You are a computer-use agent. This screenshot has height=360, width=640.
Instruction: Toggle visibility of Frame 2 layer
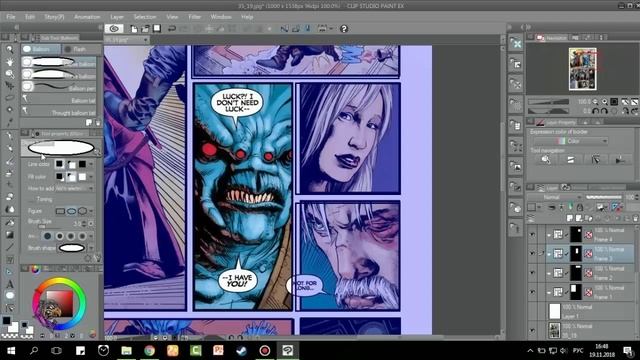[532, 273]
